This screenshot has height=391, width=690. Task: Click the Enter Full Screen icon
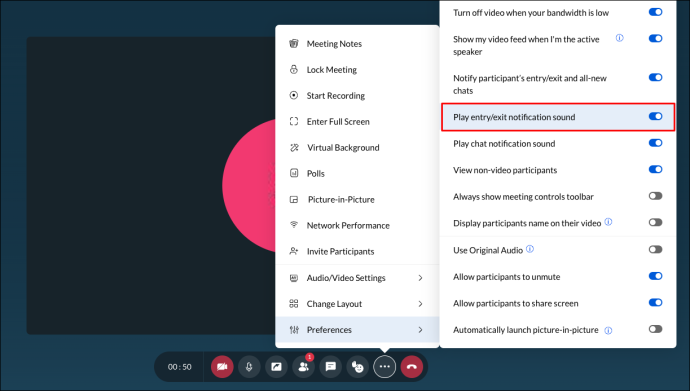tap(294, 121)
